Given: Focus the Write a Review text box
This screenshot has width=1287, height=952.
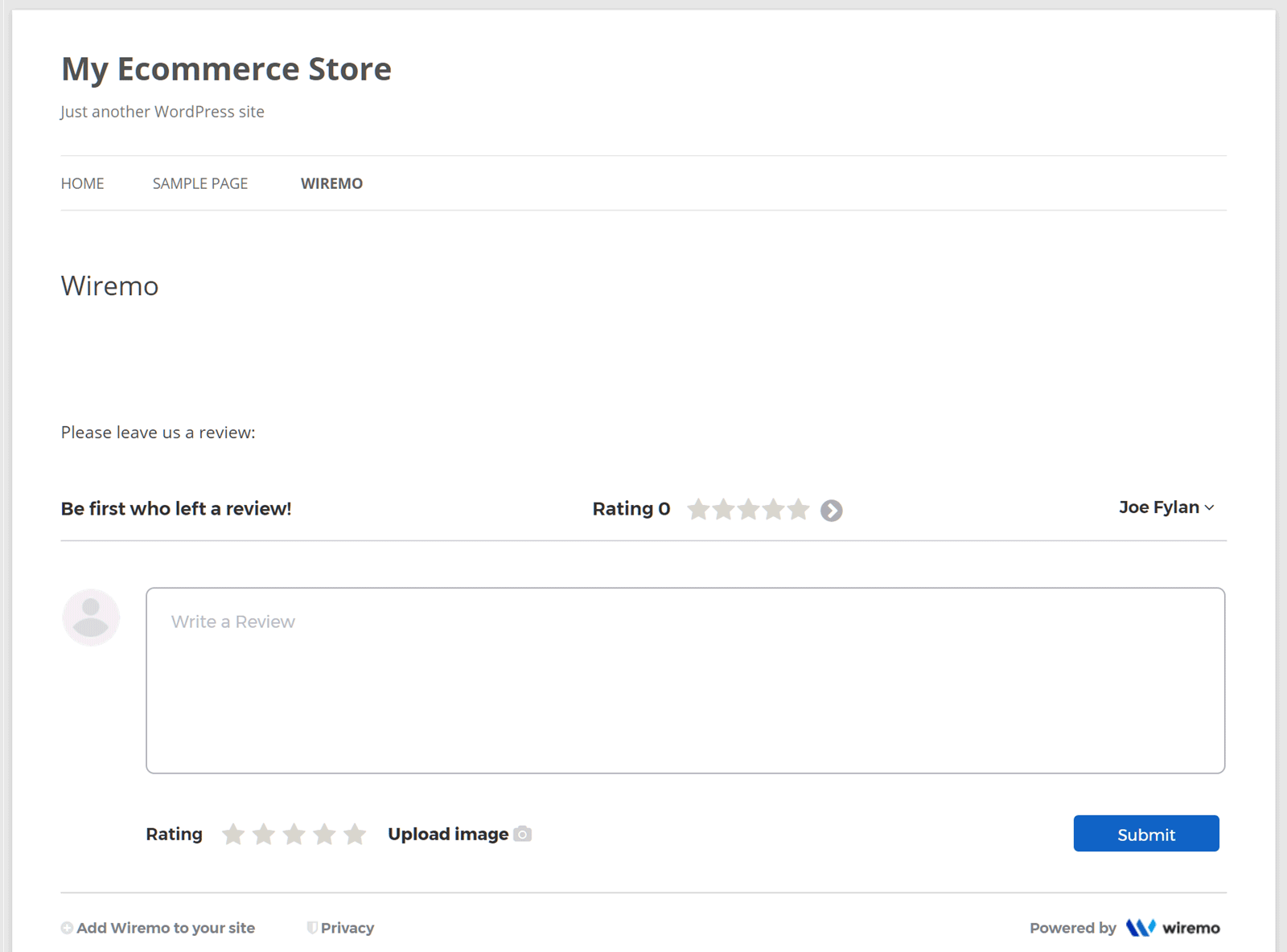Looking at the screenshot, I should tap(685, 680).
